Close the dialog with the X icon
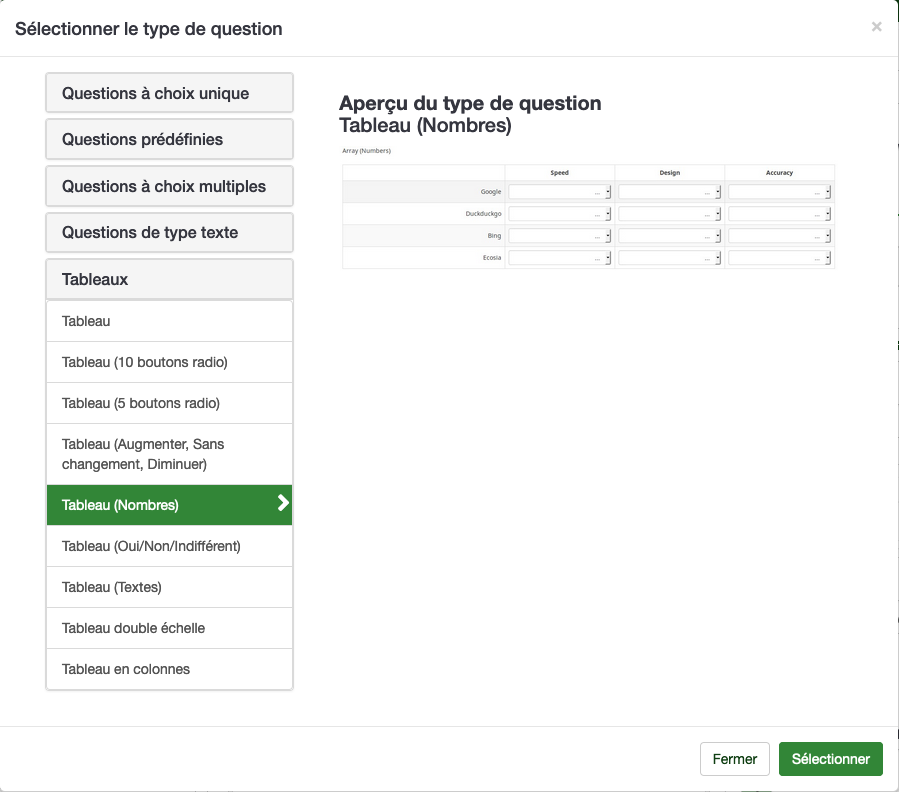This screenshot has width=899, height=792. [x=876, y=27]
